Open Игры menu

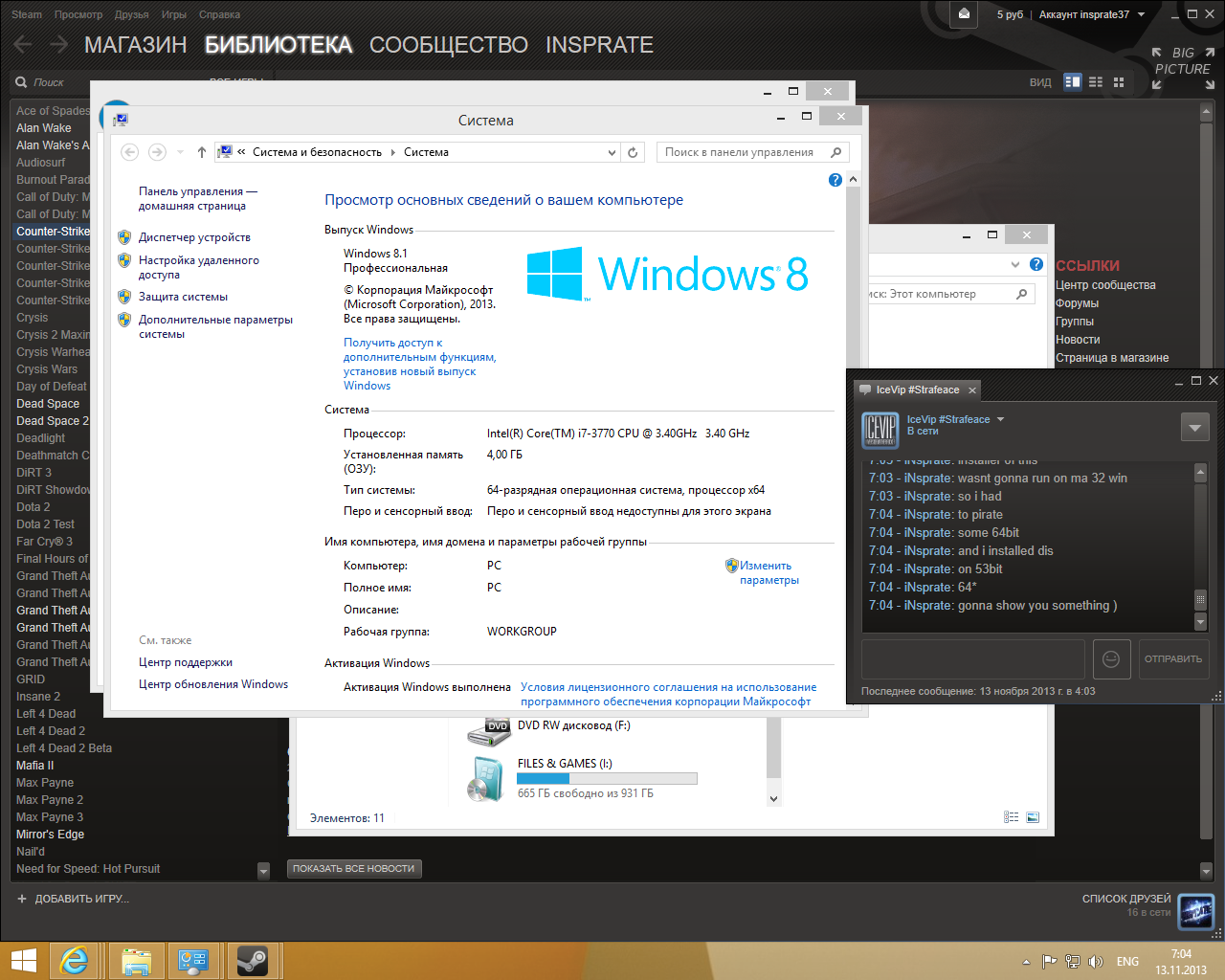click(x=174, y=14)
